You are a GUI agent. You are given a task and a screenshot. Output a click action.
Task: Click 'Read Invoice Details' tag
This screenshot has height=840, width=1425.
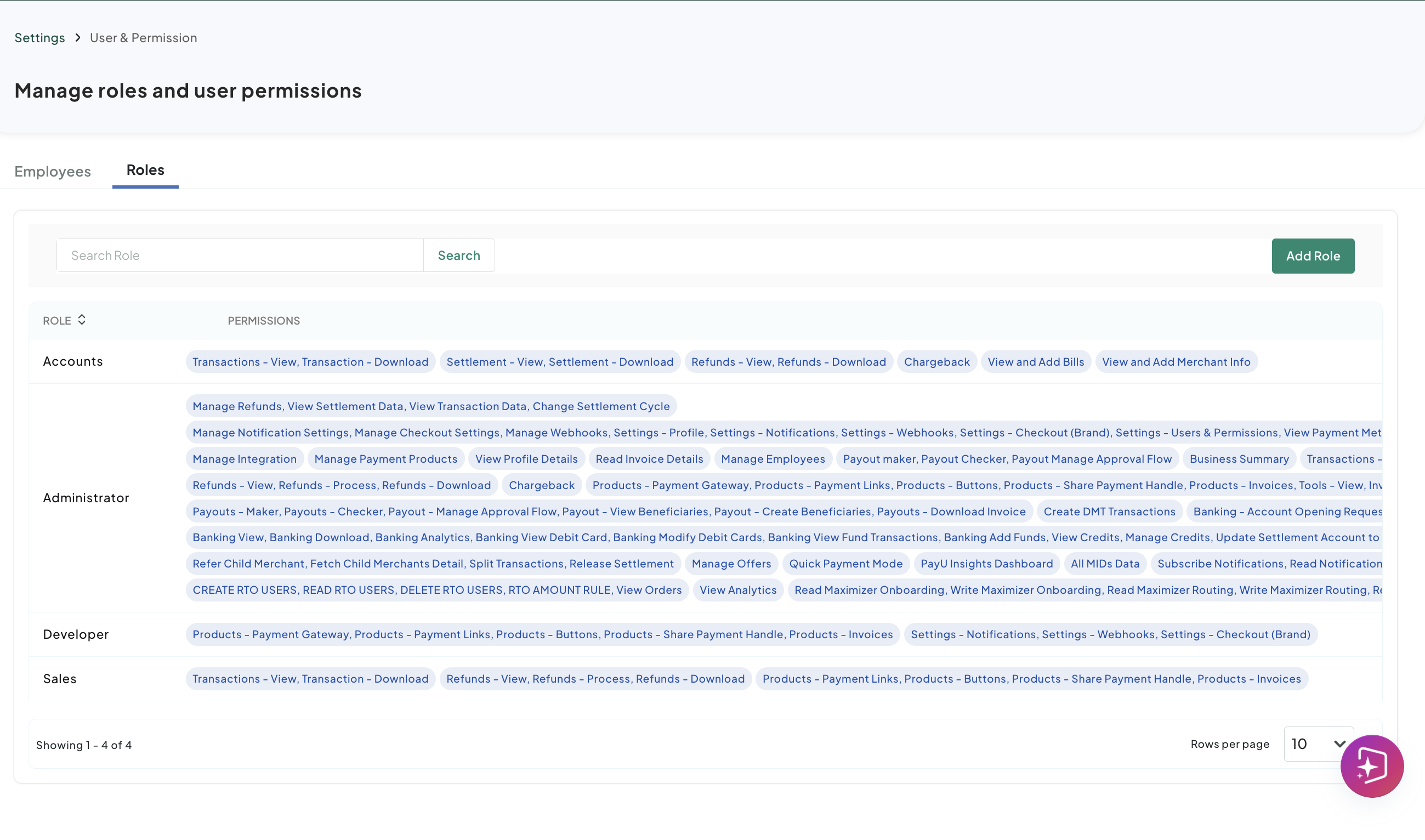tap(649, 458)
